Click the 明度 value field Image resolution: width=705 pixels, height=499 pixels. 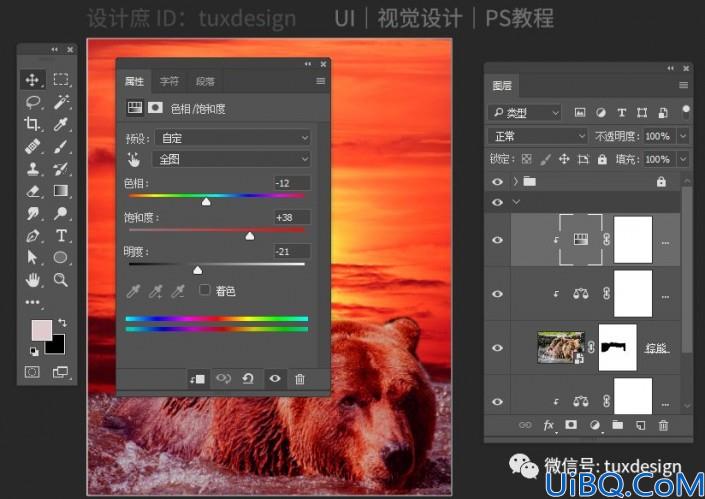(292, 251)
